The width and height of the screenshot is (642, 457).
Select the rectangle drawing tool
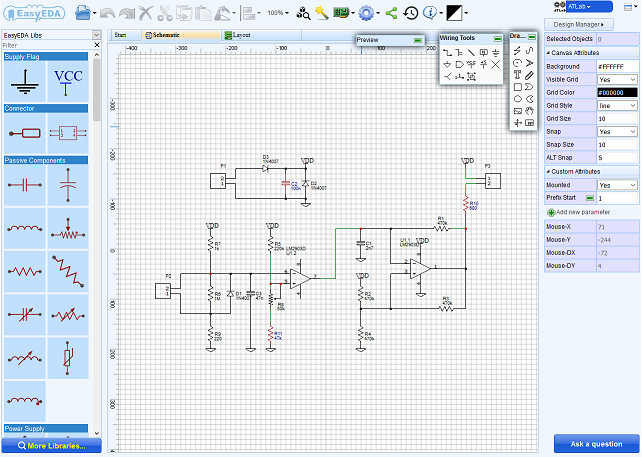coord(517,87)
